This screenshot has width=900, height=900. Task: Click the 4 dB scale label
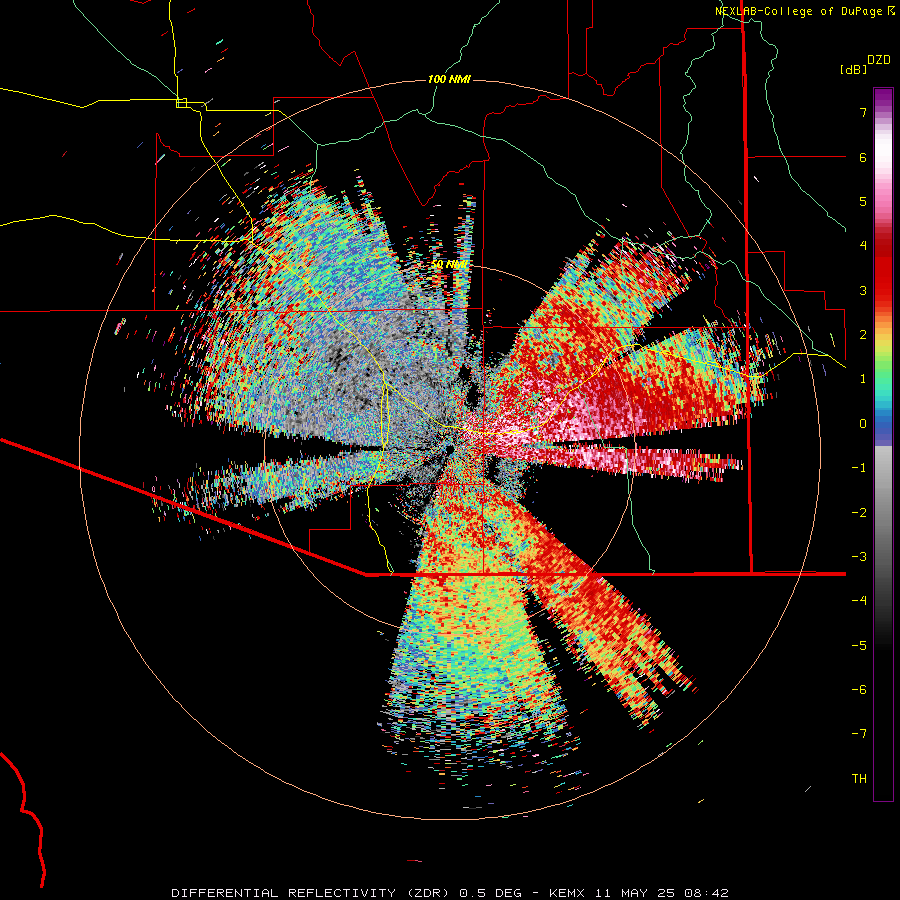pyautogui.click(x=863, y=246)
